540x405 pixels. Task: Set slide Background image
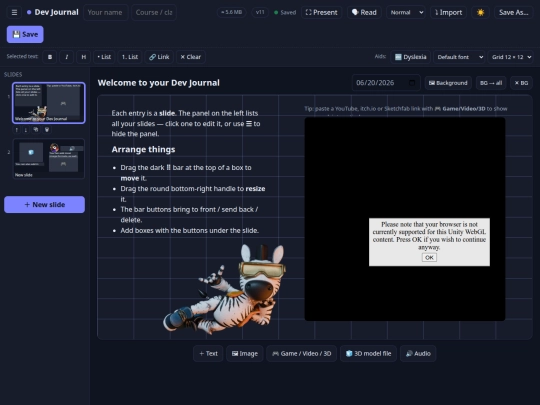click(x=448, y=83)
